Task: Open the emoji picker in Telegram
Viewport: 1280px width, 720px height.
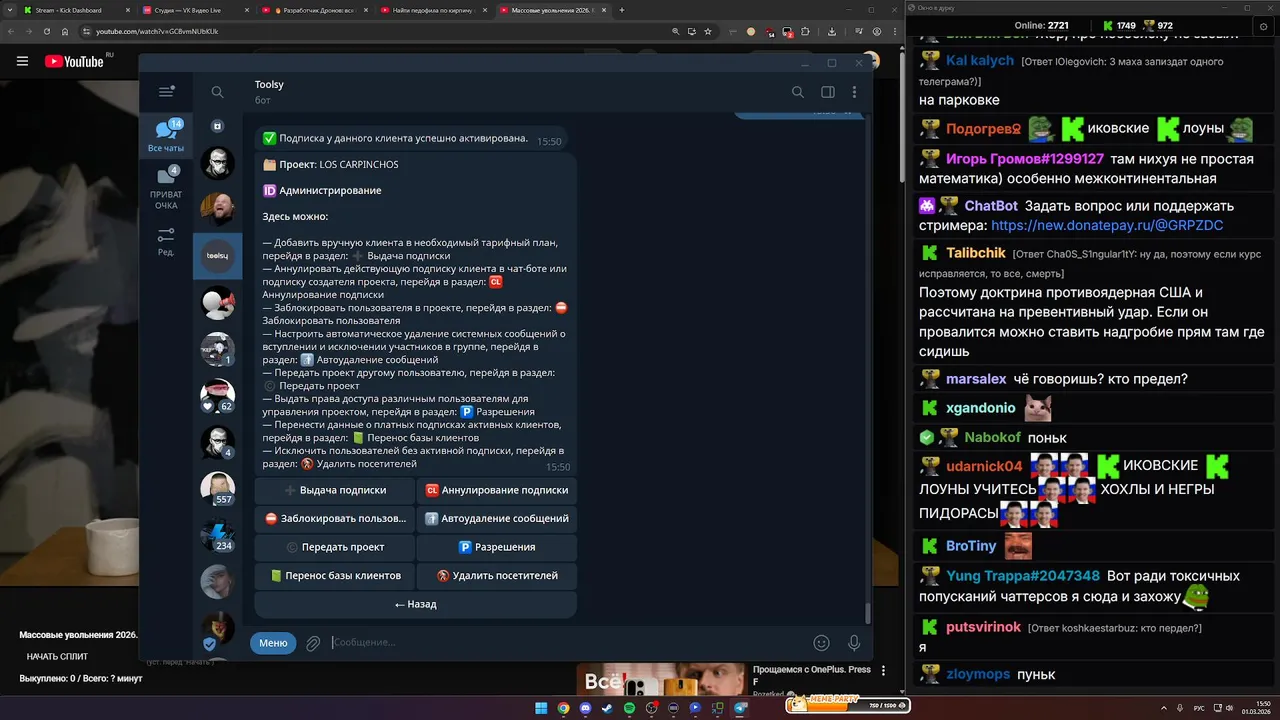Action: tap(822, 643)
